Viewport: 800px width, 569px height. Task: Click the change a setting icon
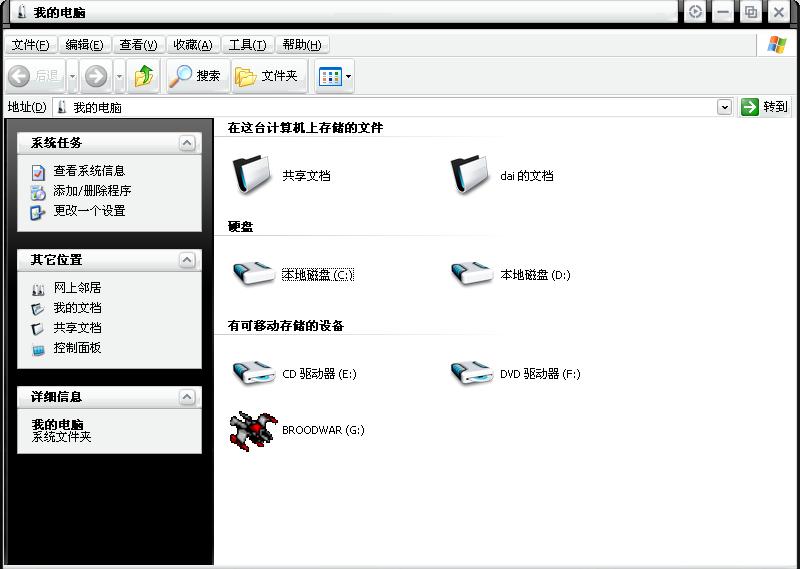[38, 212]
